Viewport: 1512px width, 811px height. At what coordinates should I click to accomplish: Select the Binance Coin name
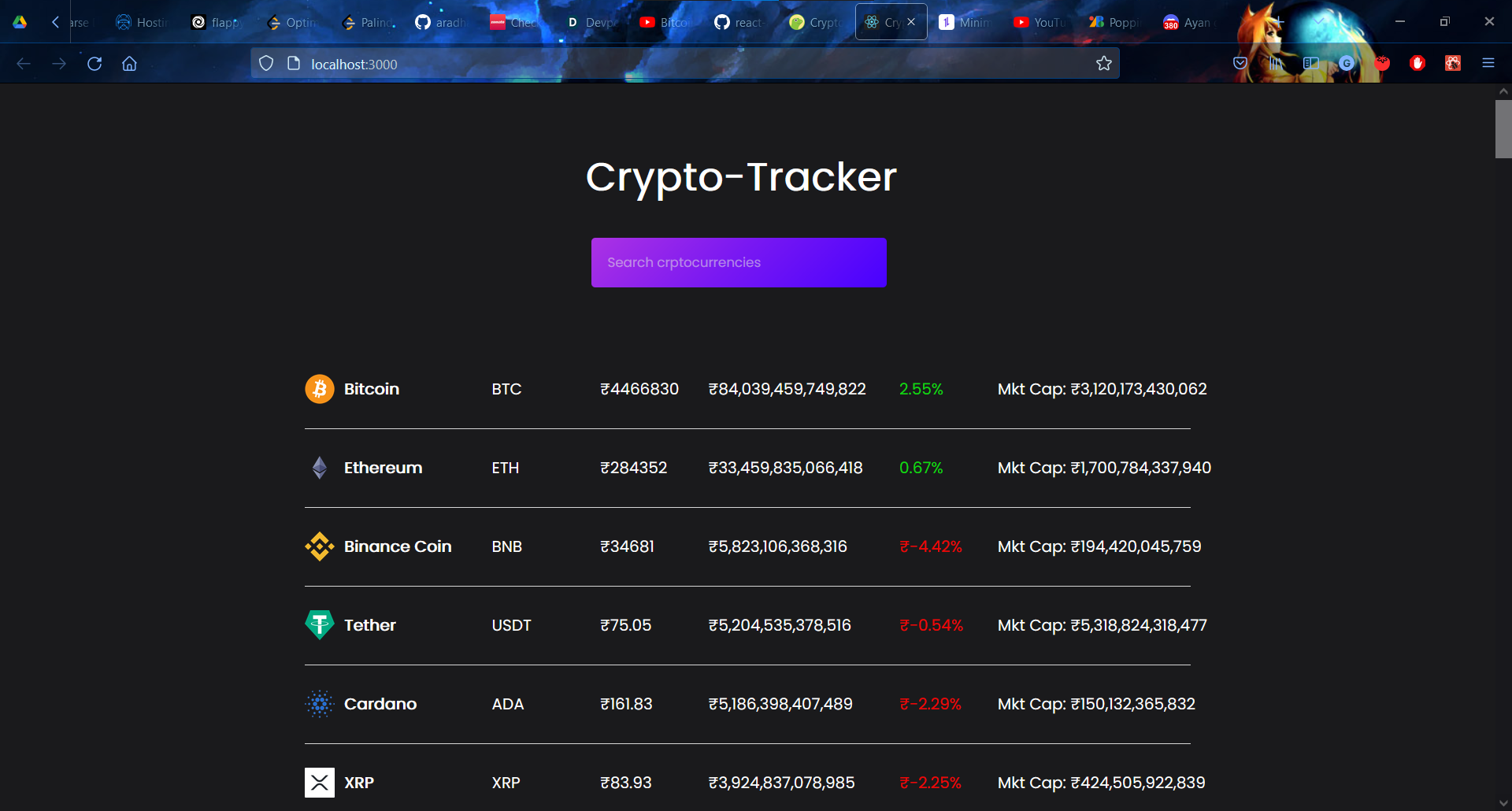coord(398,546)
